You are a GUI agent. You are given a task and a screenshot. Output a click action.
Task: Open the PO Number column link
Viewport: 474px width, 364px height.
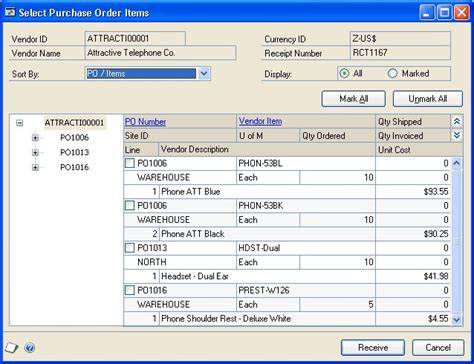(x=145, y=122)
